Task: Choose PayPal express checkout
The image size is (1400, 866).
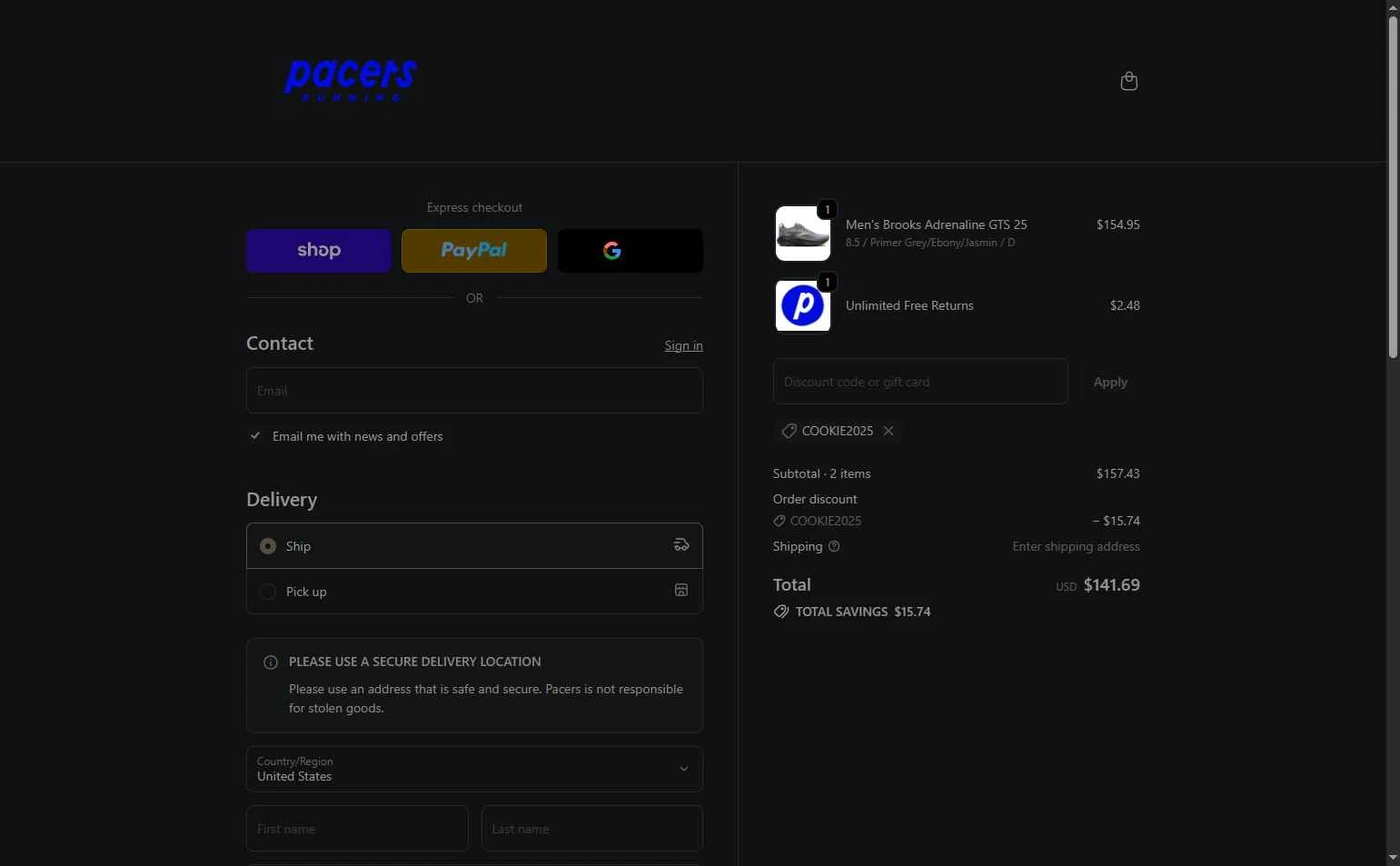Action: (474, 251)
